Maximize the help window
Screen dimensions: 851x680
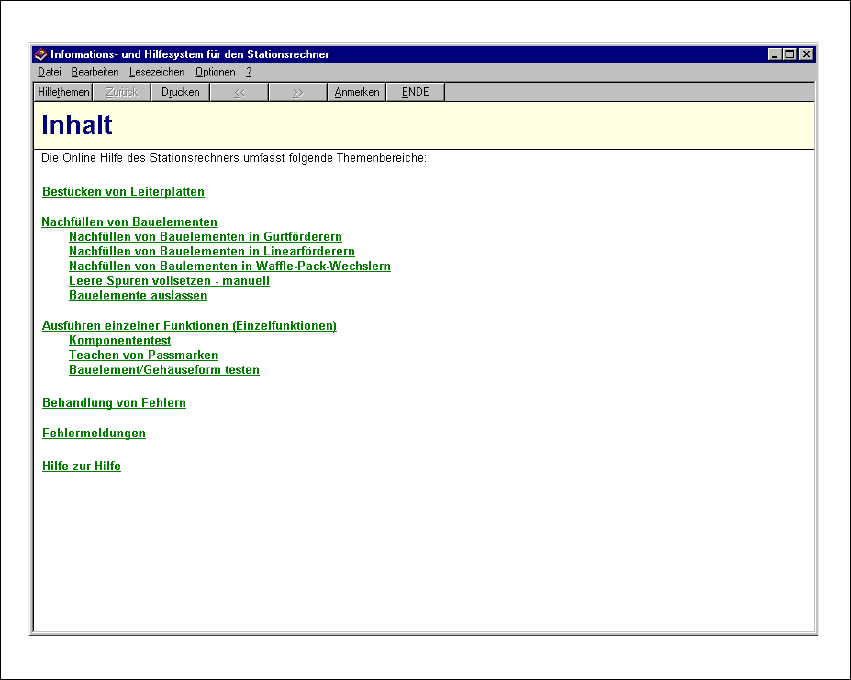tap(790, 54)
